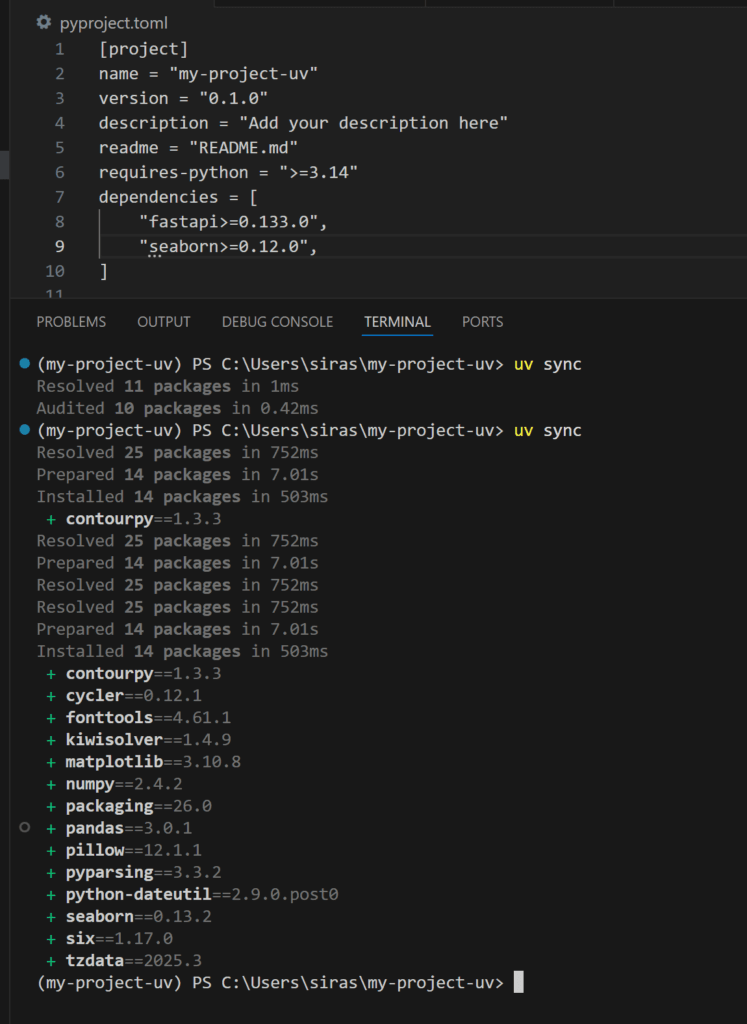Show the DEBUG CONSOLE tab
Image resolution: width=747 pixels, height=1024 pixels.
[277, 322]
